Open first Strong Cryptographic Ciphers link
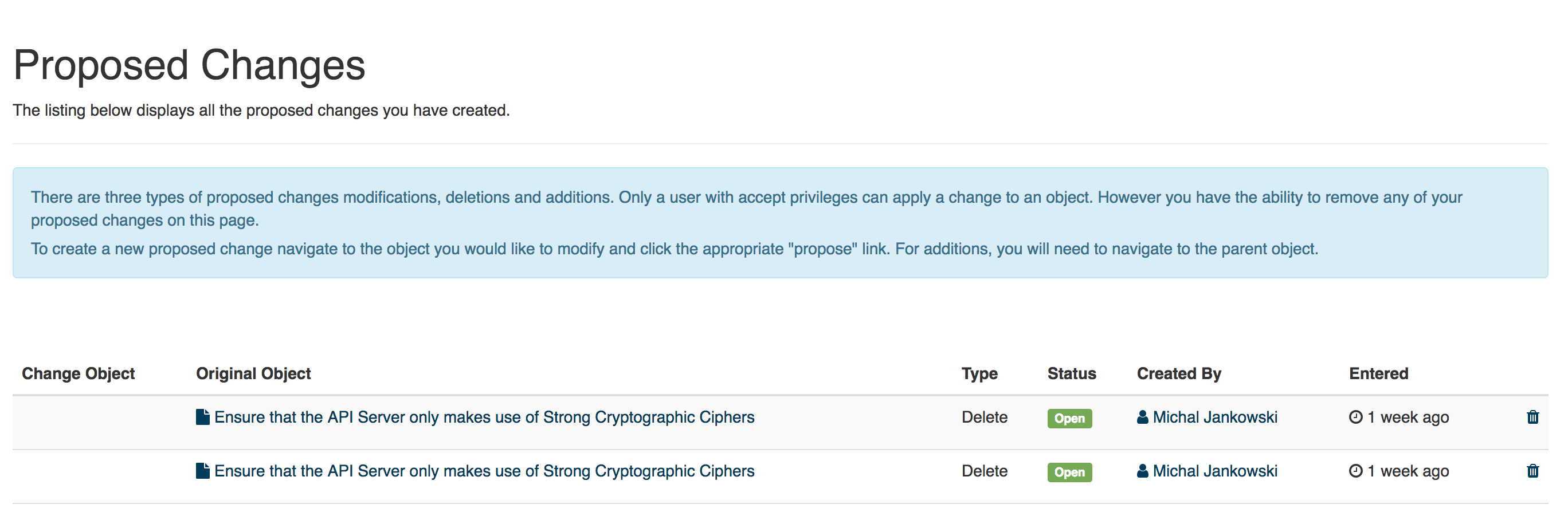 tap(484, 417)
